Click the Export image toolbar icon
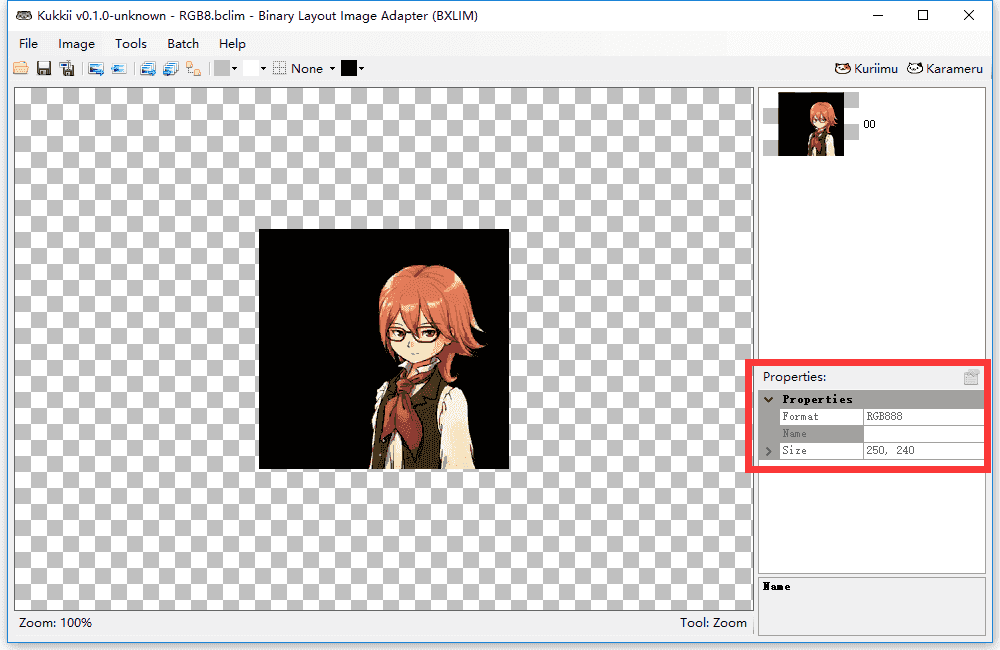Image resolution: width=1000 pixels, height=650 pixels. [x=96, y=68]
